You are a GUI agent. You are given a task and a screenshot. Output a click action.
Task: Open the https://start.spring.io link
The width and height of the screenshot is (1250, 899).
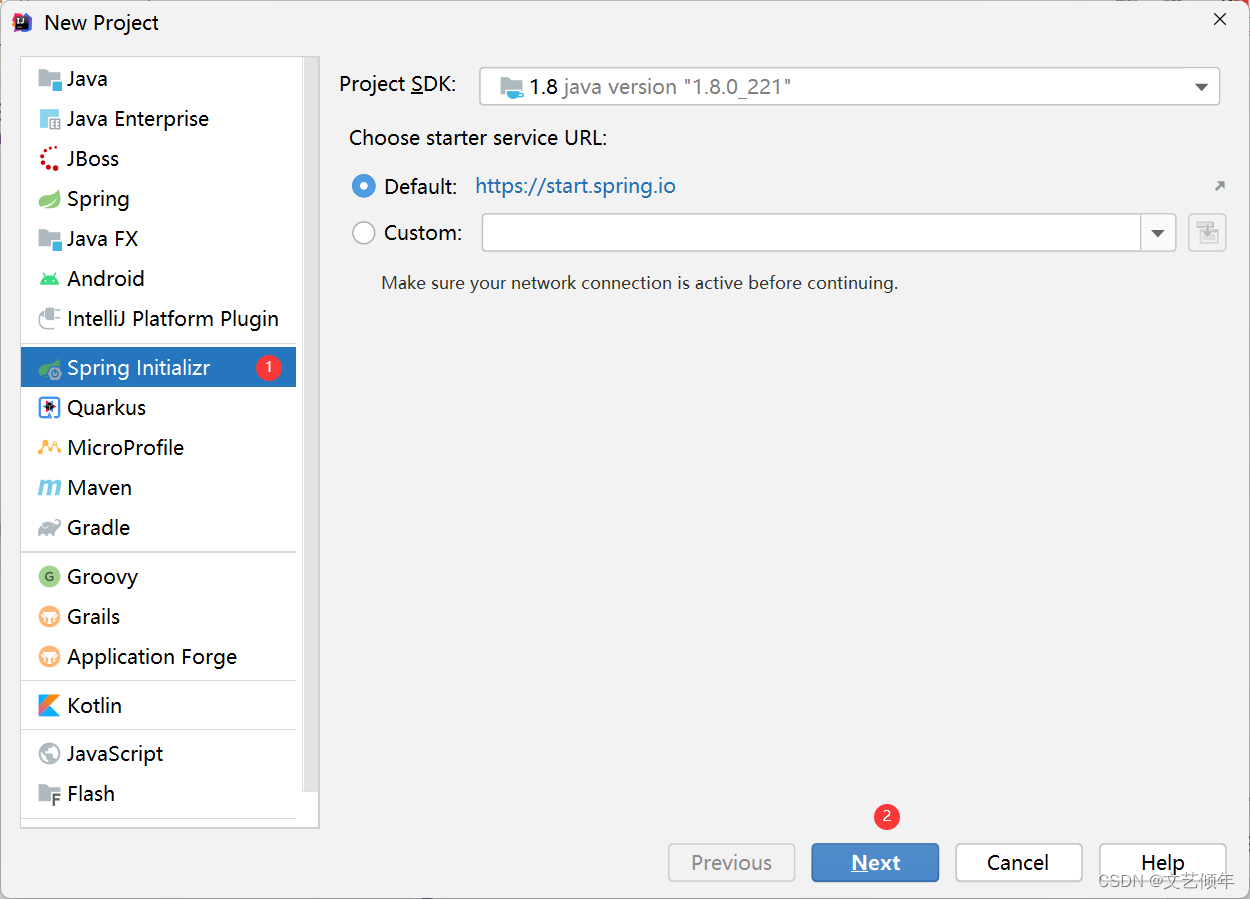point(575,186)
